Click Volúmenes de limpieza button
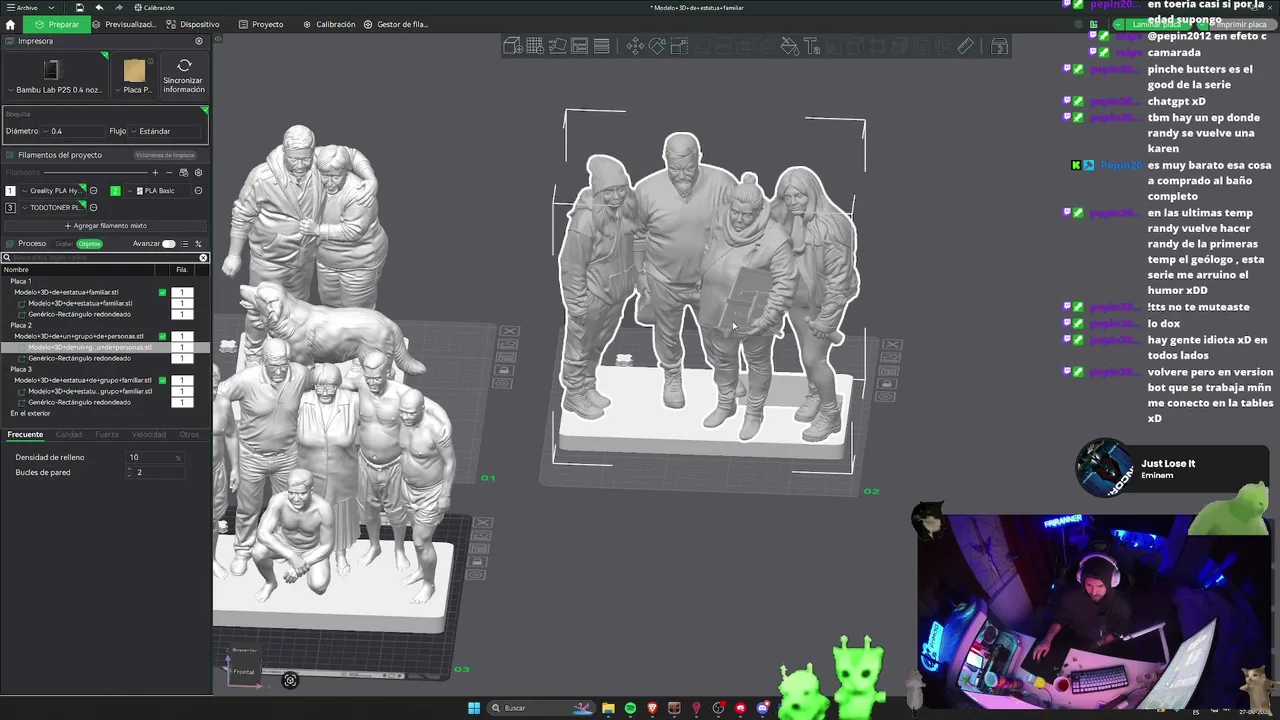Viewport: 1280px width, 720px height. 164,155
